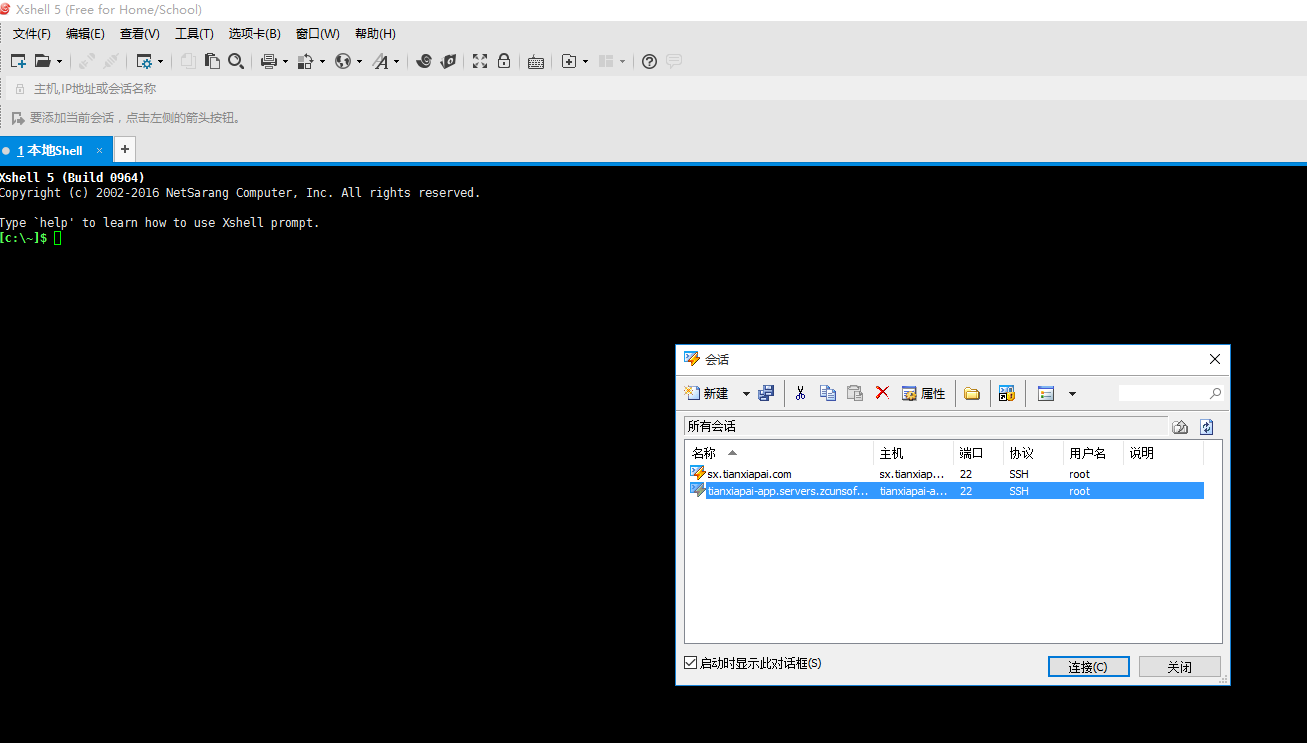
Task: Click the Print icon in main toolbar
Action: point(269,61)
